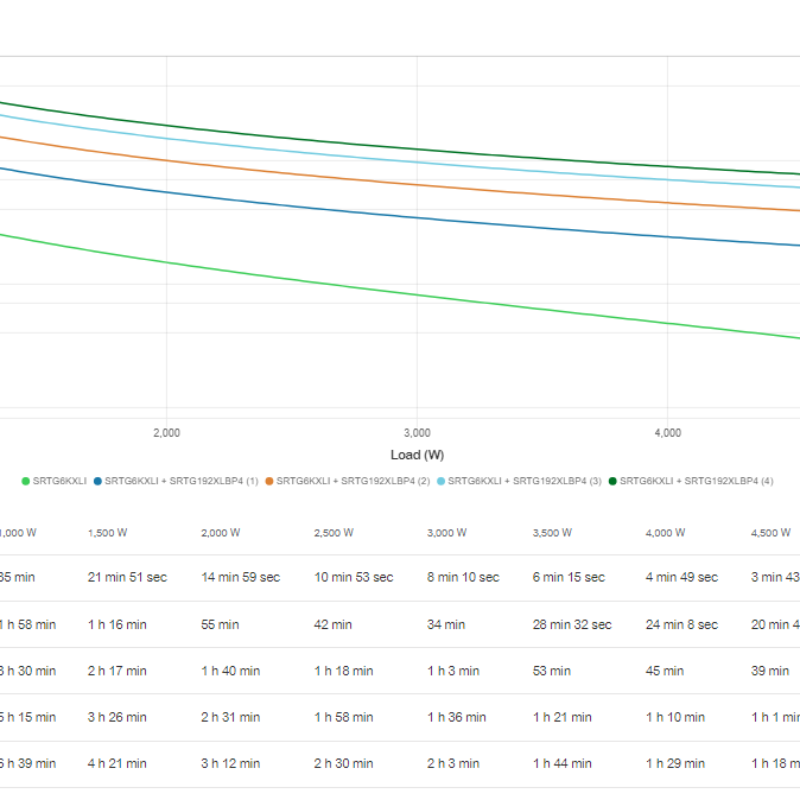
Task: Click the Load (W) axis title
Action: tap(417, 455)
